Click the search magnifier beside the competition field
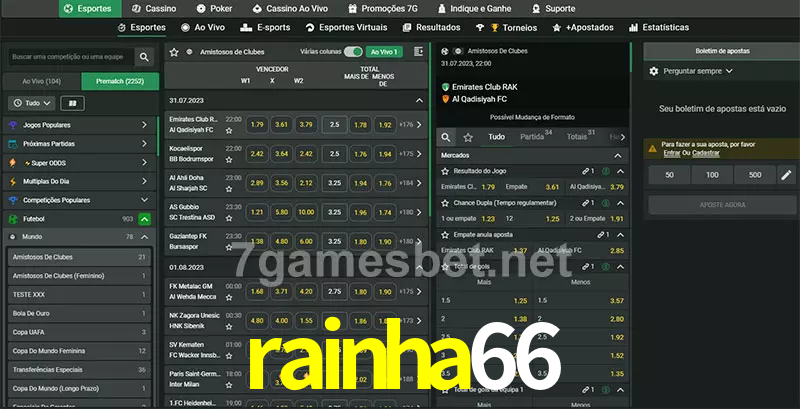Screen dimensions: 800x409 (145, 58)
